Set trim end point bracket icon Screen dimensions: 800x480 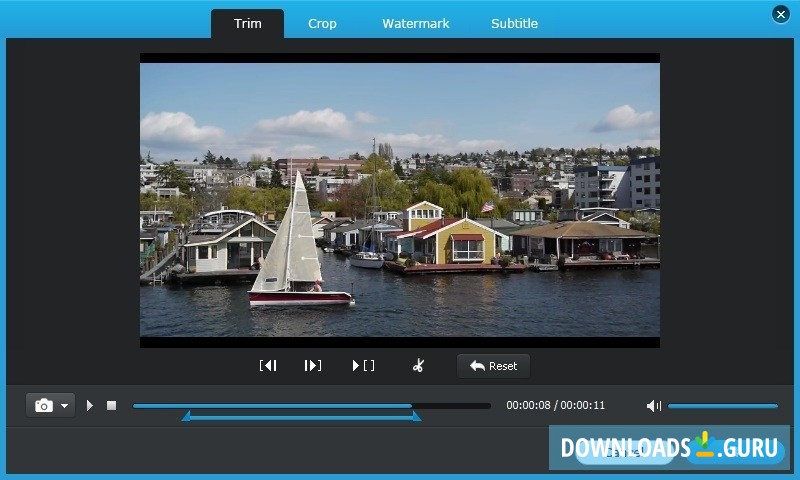[313, 366]
